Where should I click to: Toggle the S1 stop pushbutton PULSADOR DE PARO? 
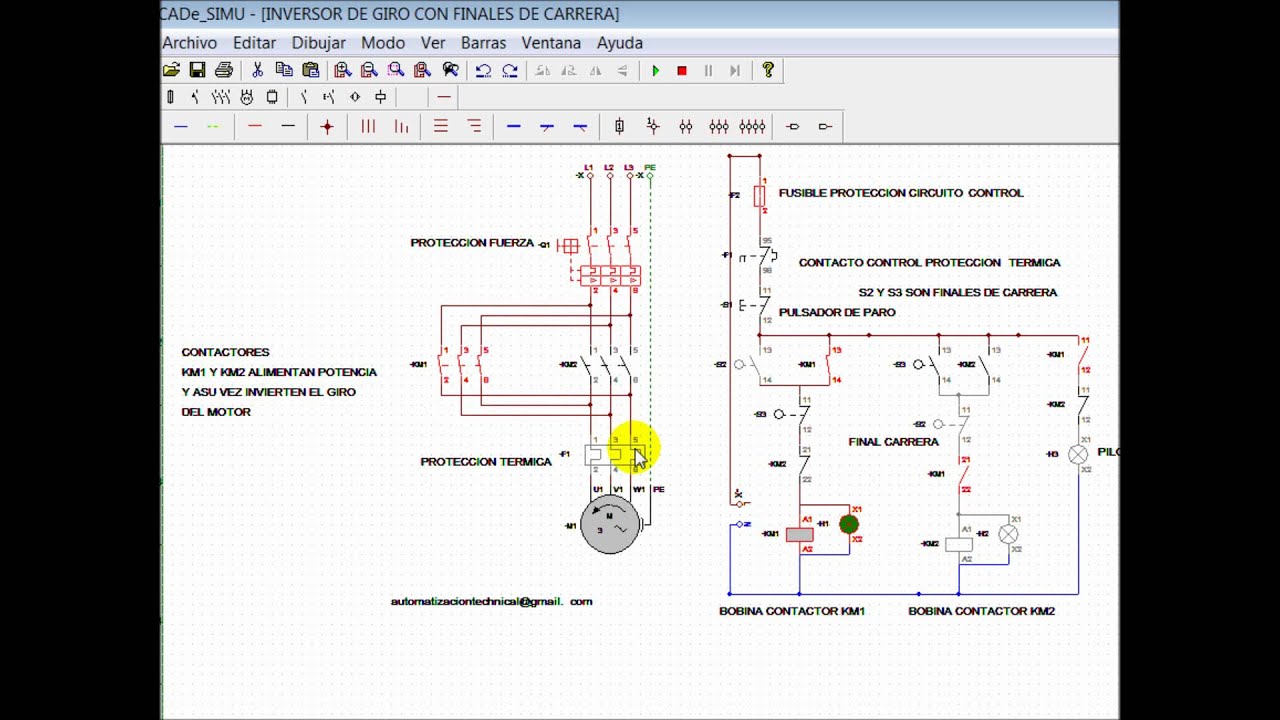[x=757, y=305]
